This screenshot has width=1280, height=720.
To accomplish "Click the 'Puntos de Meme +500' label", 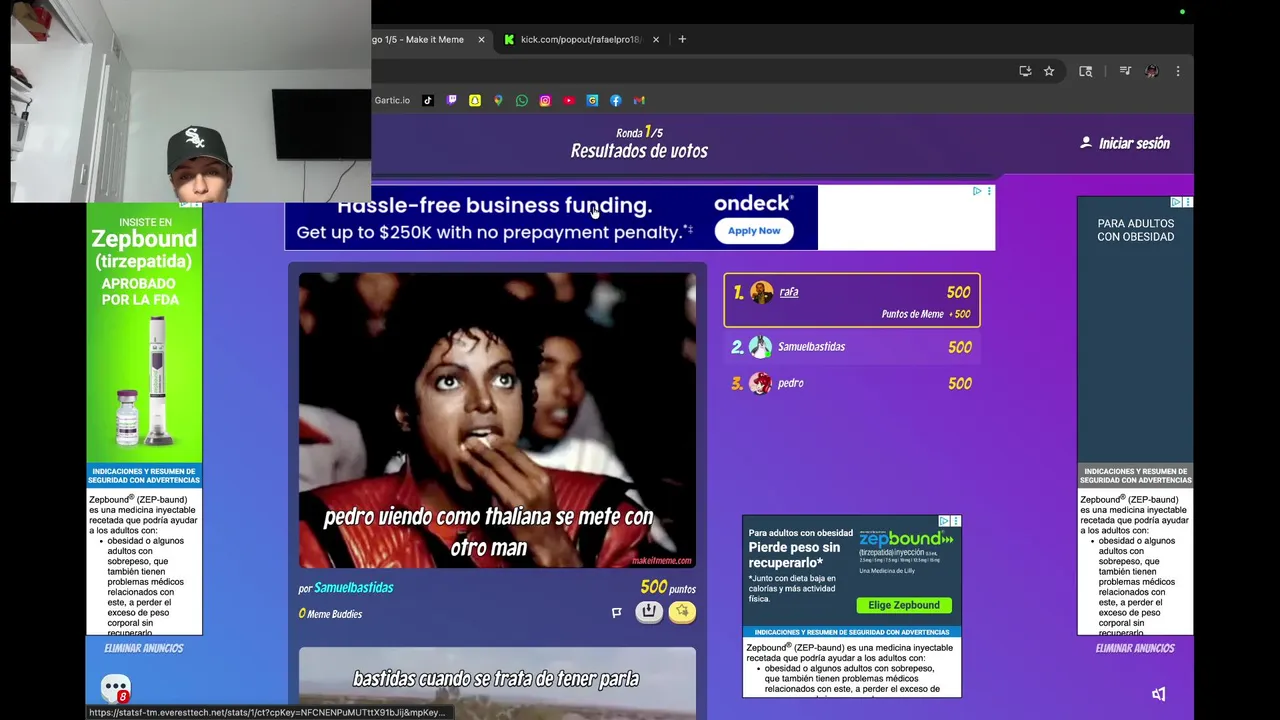I will click(926, 314).
